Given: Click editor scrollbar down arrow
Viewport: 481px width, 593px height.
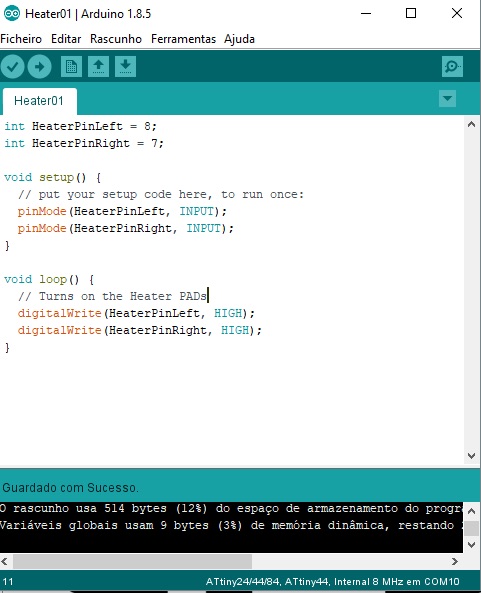Looking at the screenshot, I should coord(471,456).
